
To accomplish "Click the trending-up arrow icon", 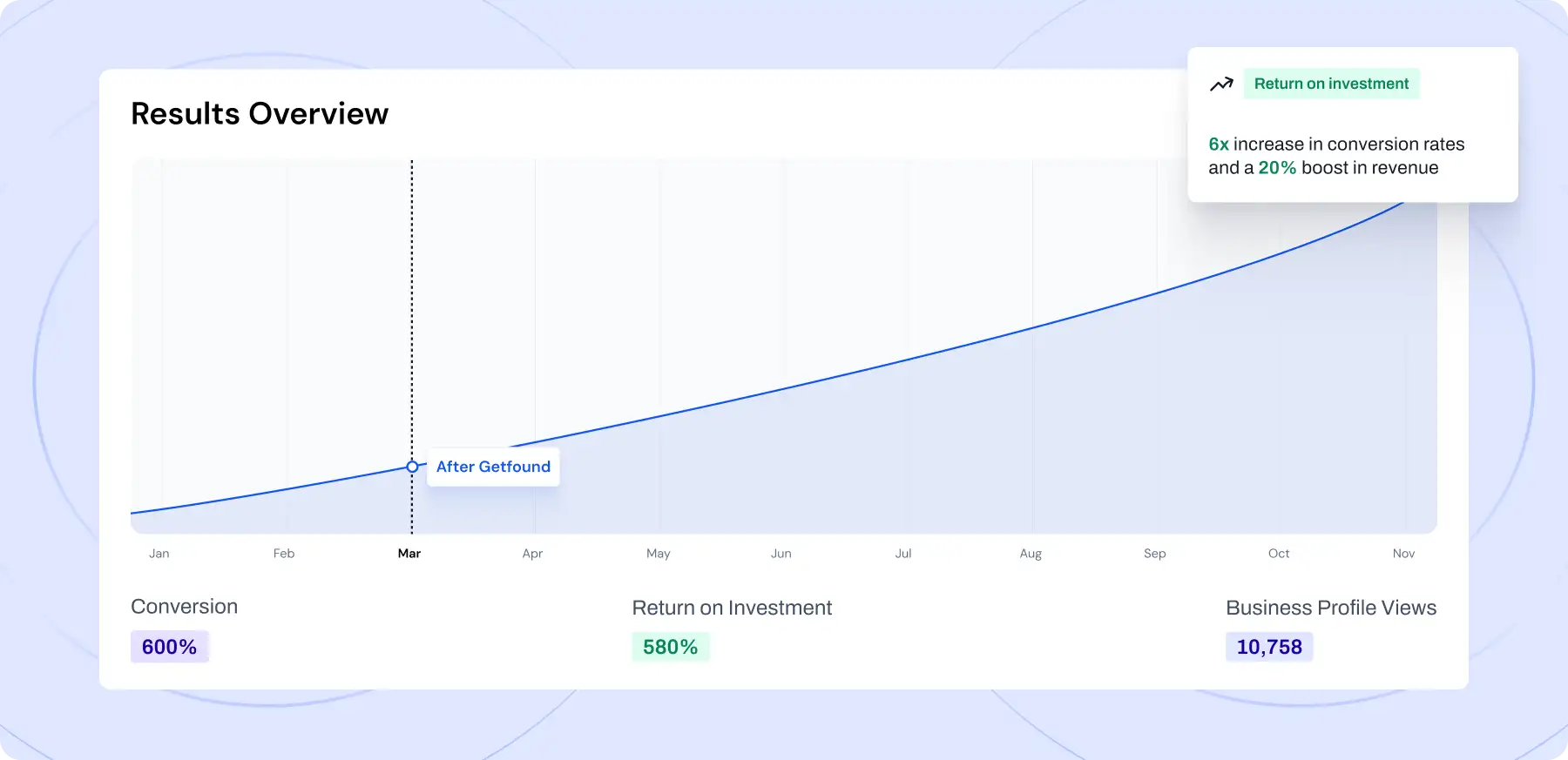I will point(1221,84).
